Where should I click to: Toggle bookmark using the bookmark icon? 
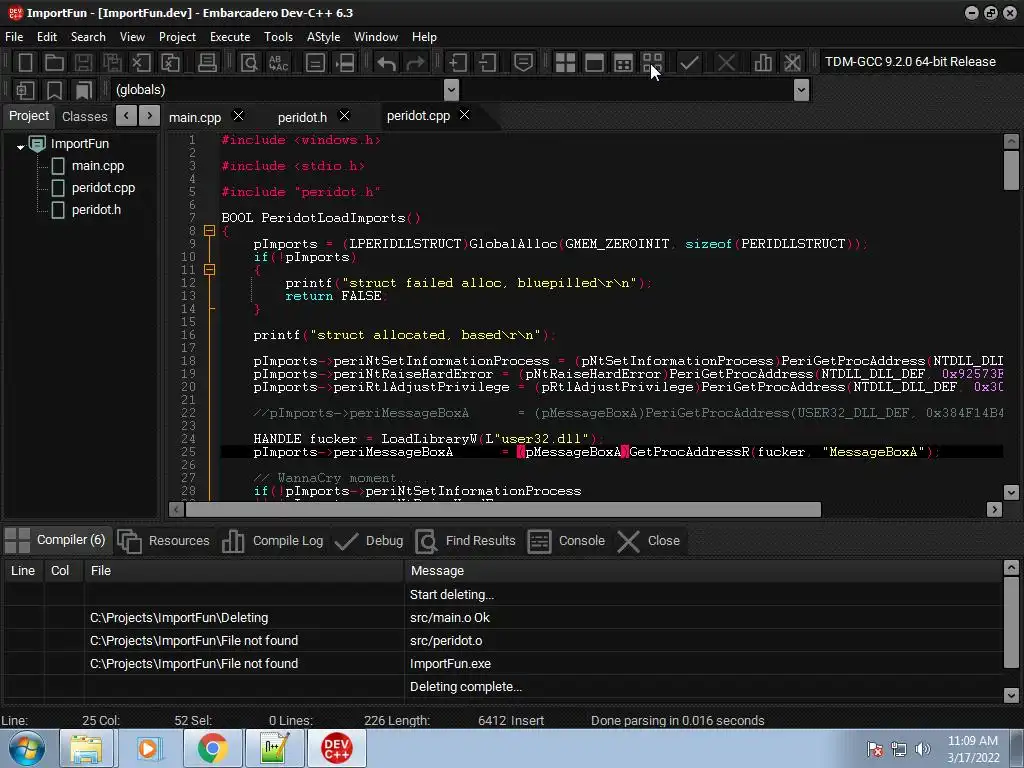[55, 90]
